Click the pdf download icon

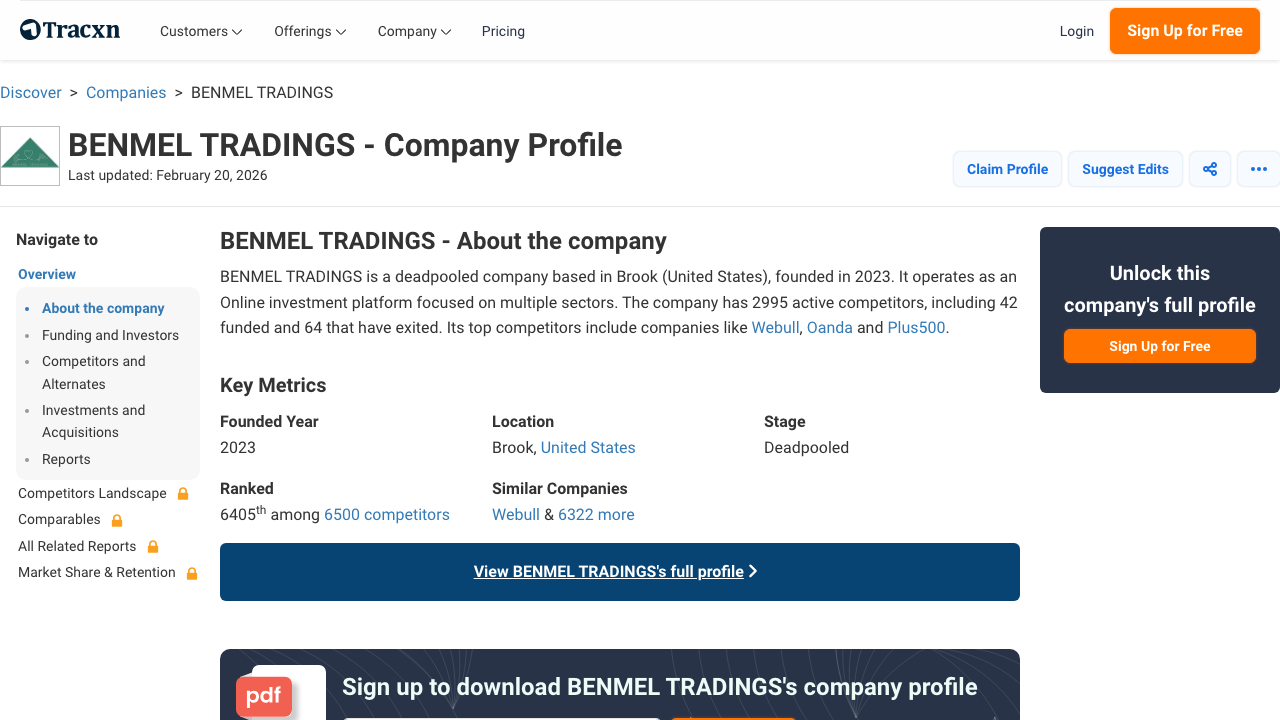tap(263, 696)
